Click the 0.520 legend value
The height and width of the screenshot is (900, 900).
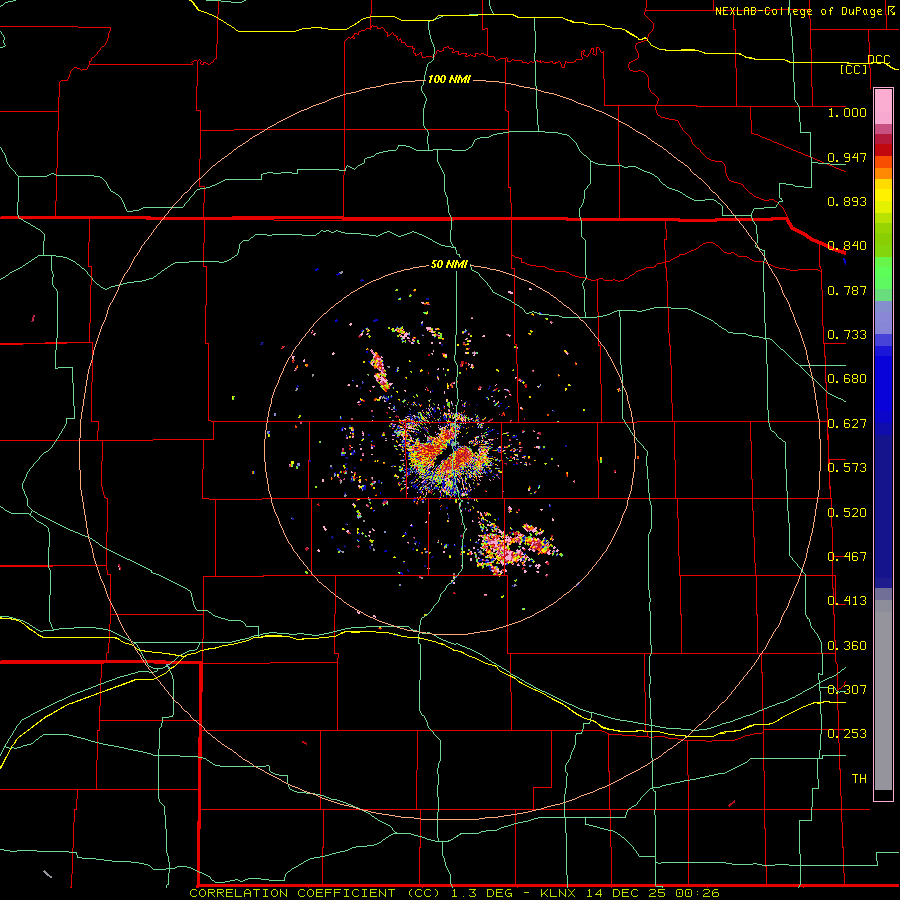(847, 513)
